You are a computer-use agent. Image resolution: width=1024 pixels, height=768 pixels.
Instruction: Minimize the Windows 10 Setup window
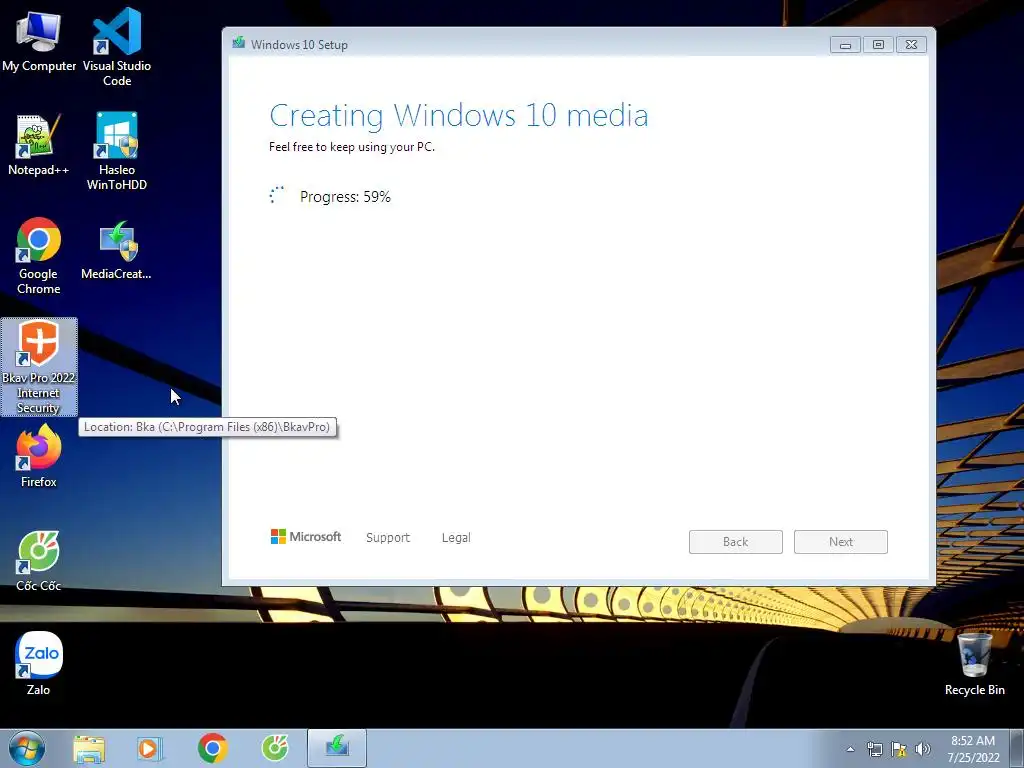845,44
